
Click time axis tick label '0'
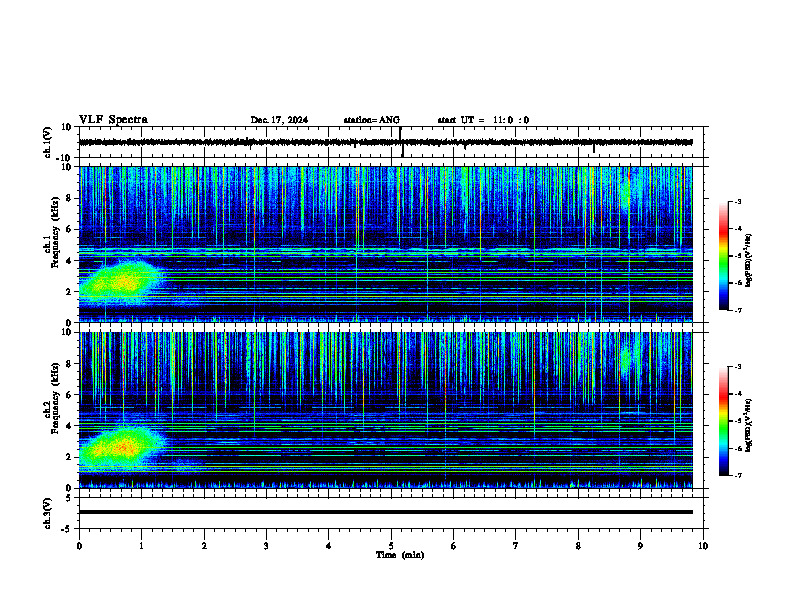[79, 546]
